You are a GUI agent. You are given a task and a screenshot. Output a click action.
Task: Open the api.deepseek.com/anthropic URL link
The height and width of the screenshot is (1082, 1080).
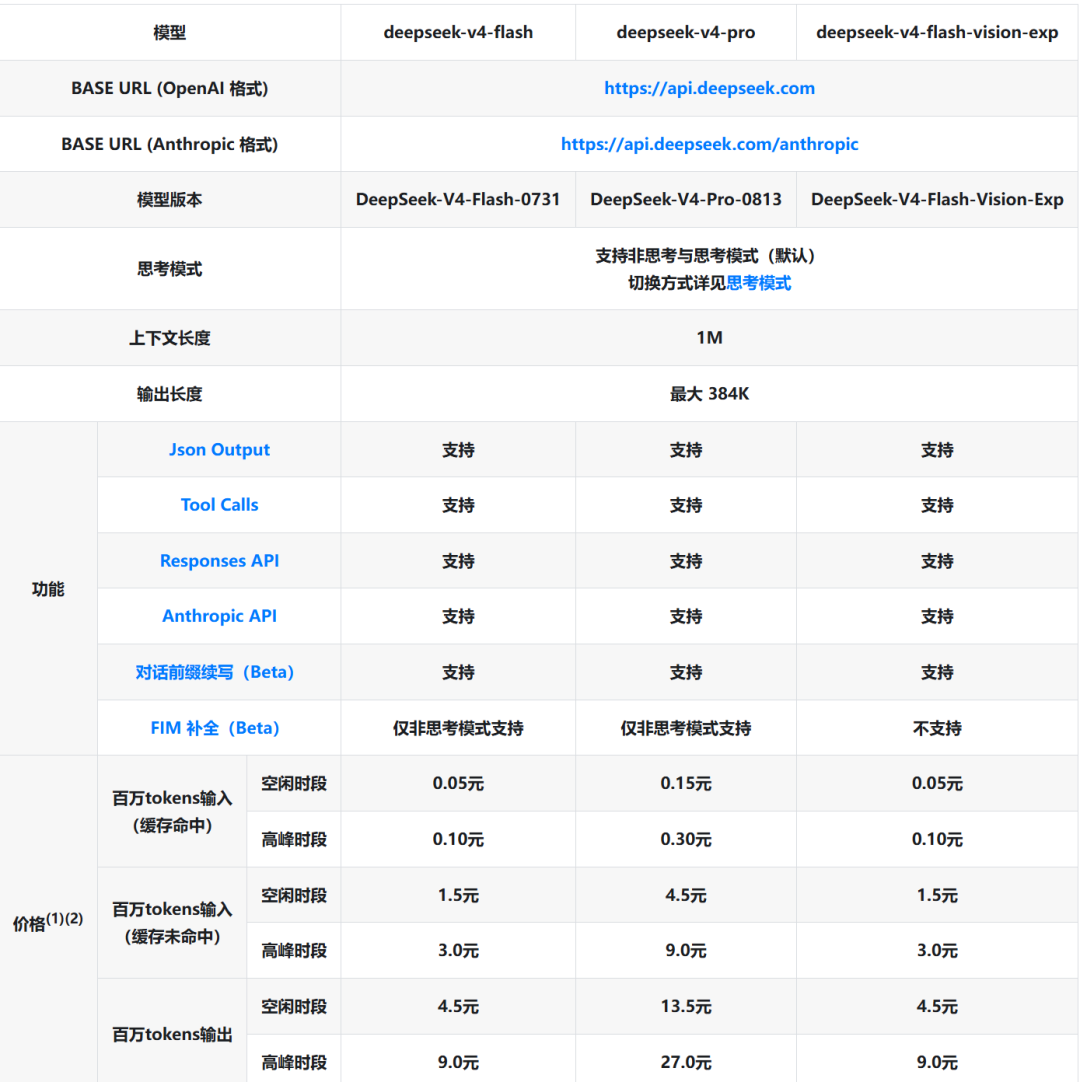coord(709,144)
